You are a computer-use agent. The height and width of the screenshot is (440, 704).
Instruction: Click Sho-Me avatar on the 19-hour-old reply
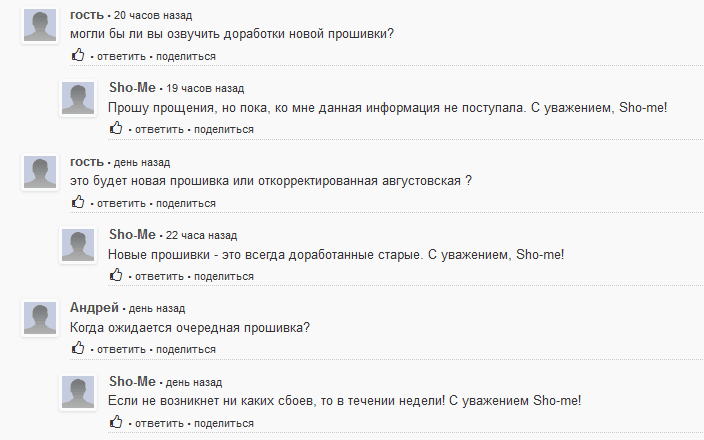point(78,98)
